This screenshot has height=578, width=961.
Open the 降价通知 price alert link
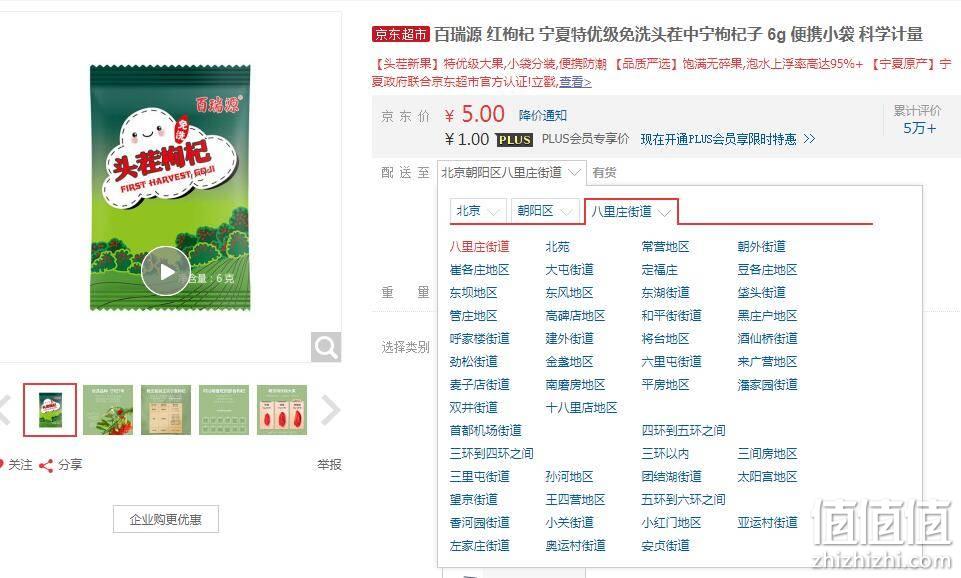[x=542, y=115]
